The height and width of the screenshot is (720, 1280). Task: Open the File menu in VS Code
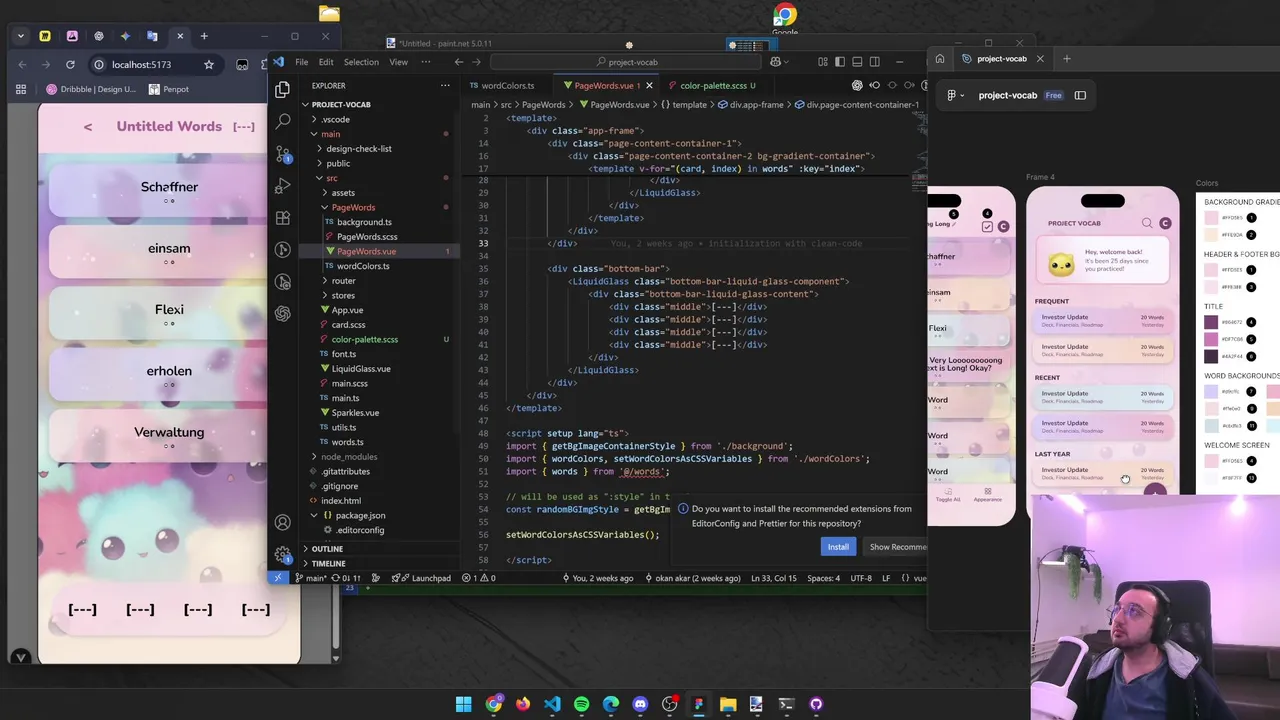(301, 62)
